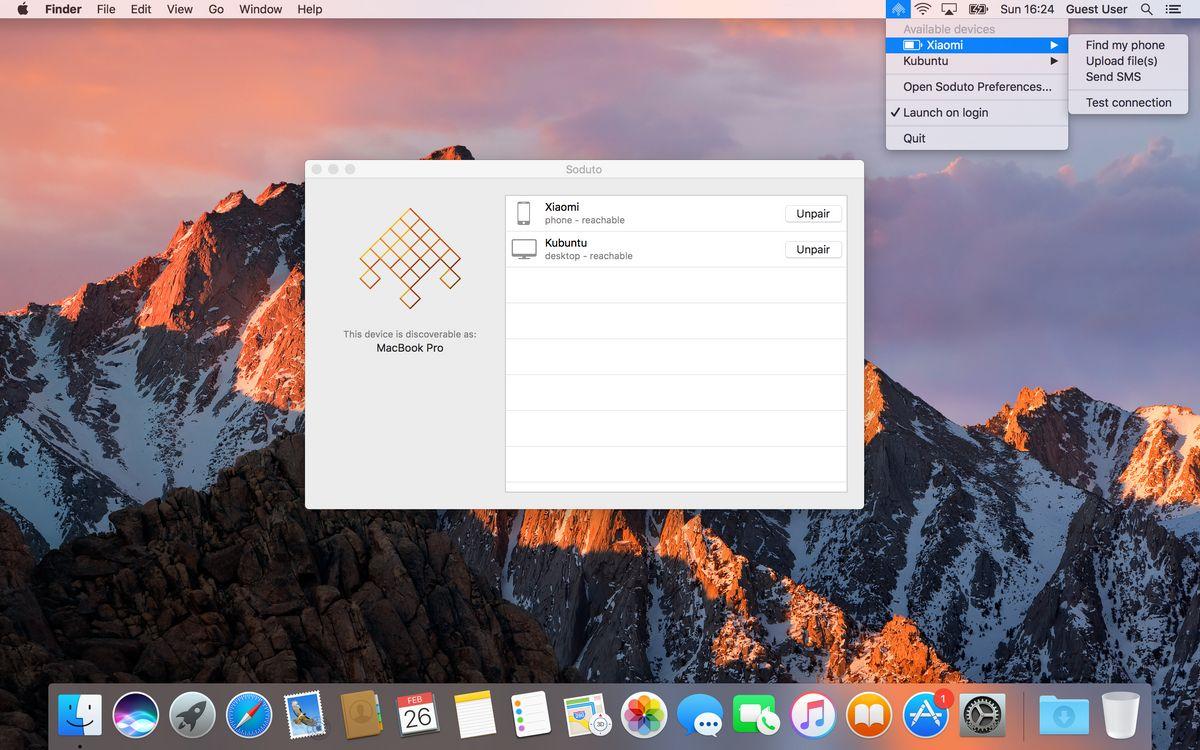Screen dimensions: 1200x750
Task: Open App Store from the dock
Action: pos(925,715)
